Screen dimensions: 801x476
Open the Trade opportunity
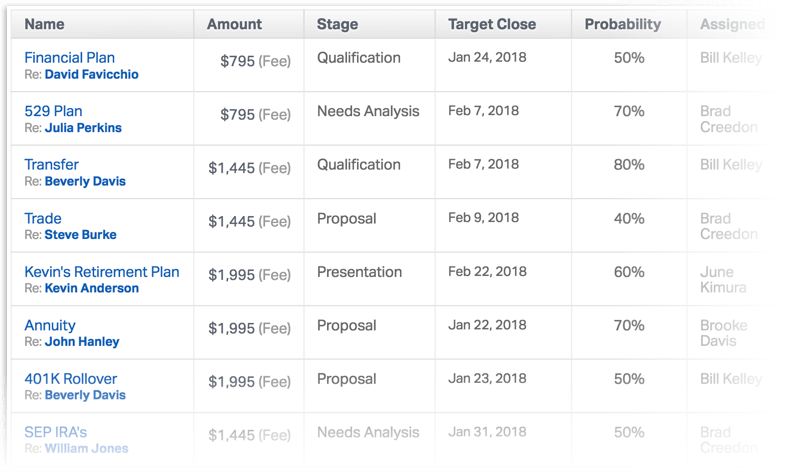coord(43,218)
